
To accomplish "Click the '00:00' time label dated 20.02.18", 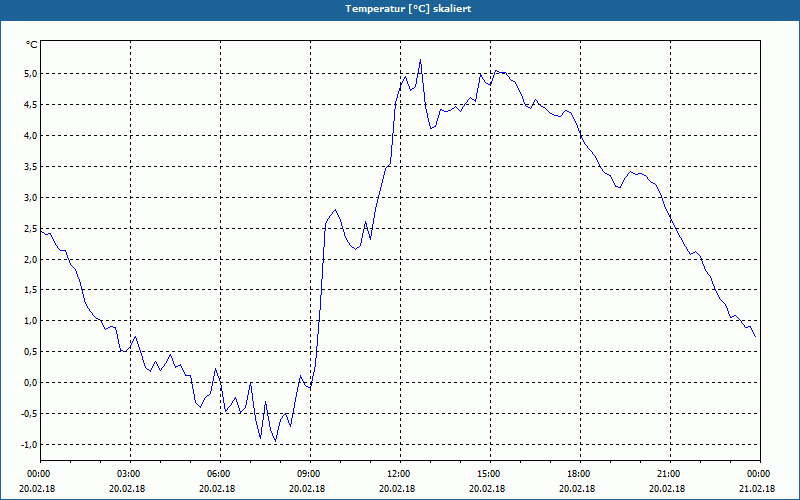I will pos(38,474).
